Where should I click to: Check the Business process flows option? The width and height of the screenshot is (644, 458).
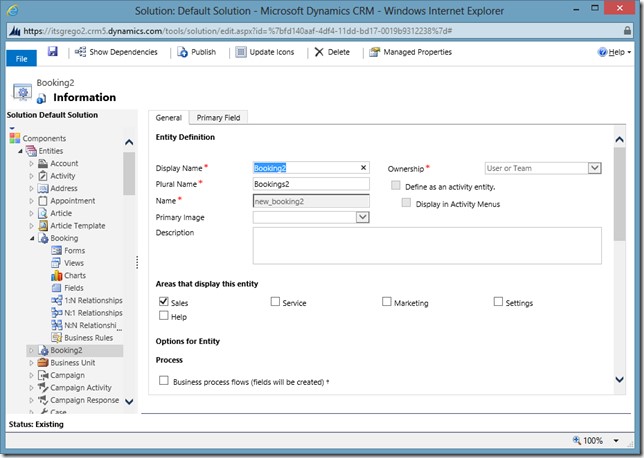[x=164, y=380]
